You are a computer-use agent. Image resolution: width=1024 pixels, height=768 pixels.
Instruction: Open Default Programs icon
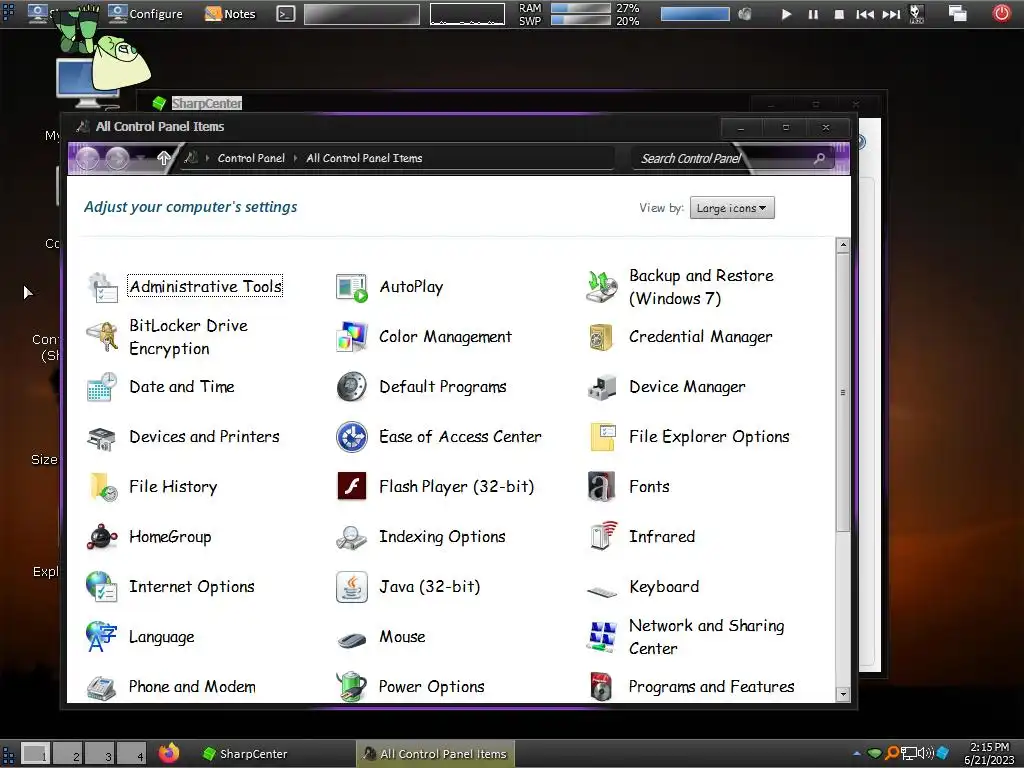pos(352,387)
